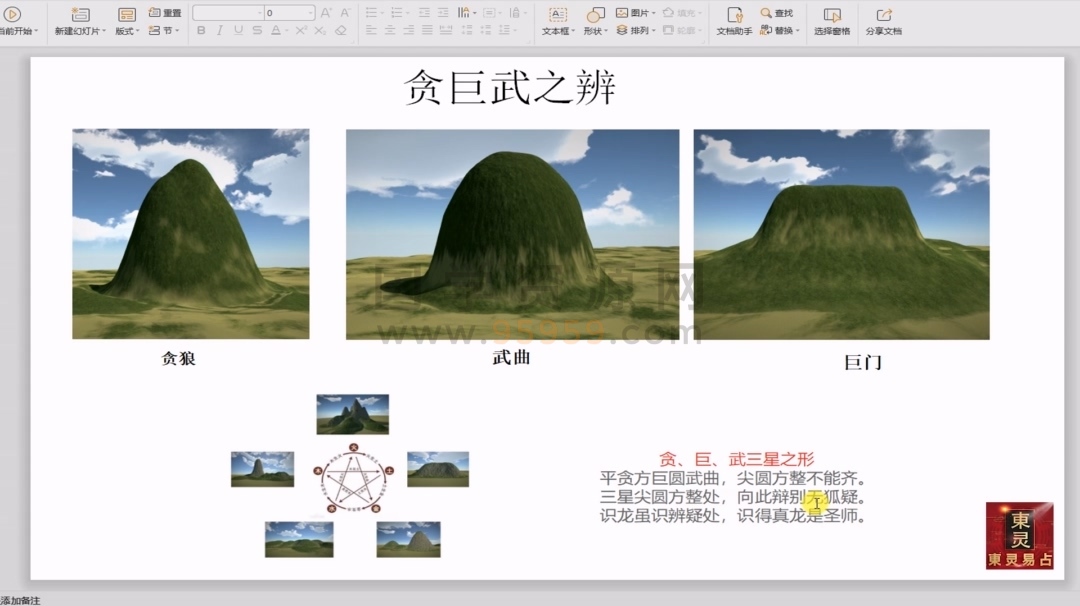Click the New Slide (新建幻灯片) icon
The width and height of the screenshot is (1080, 606).
[x=80, y=15]
